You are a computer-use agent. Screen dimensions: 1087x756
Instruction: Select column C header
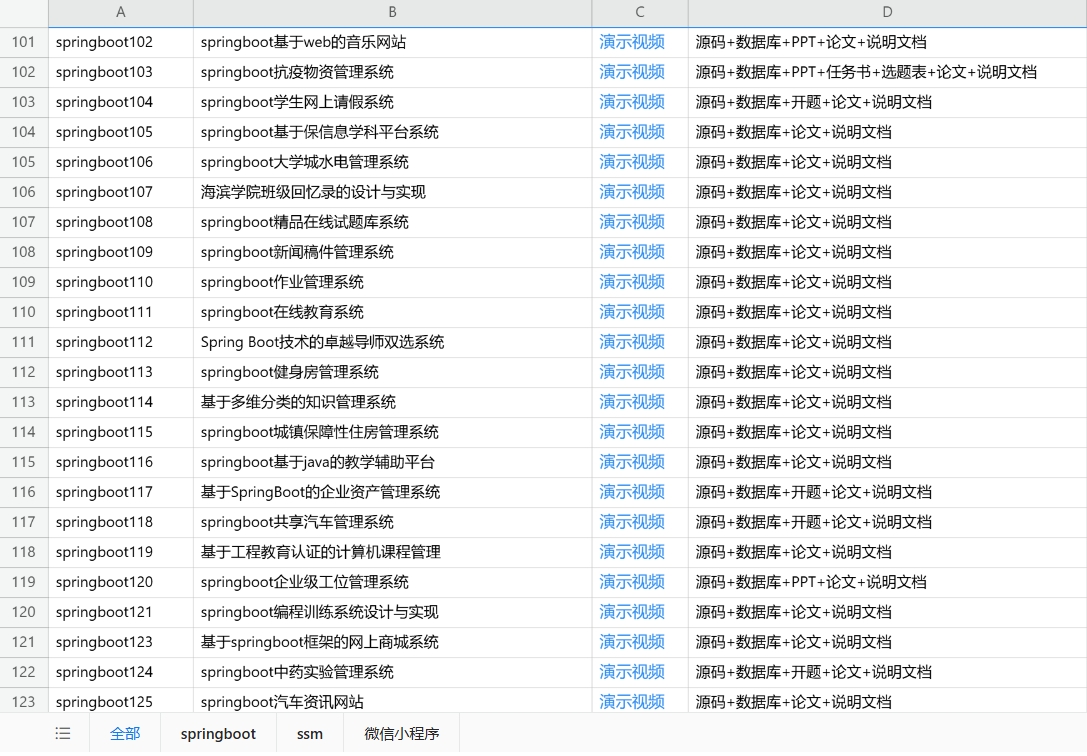[640, 12]
